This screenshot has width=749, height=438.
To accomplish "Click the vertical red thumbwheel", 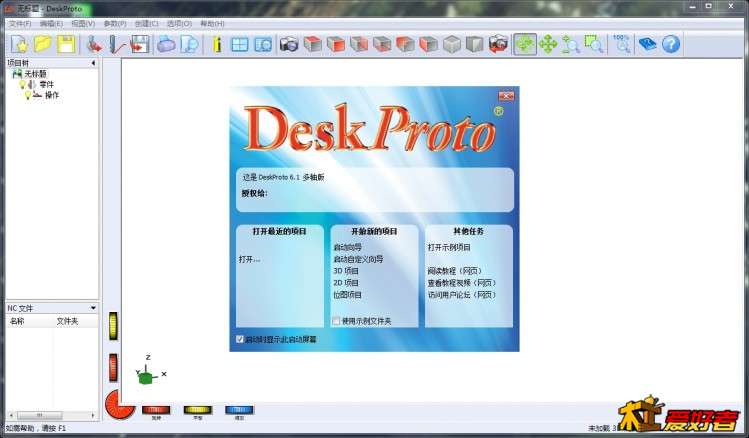I will pos(113,368).
